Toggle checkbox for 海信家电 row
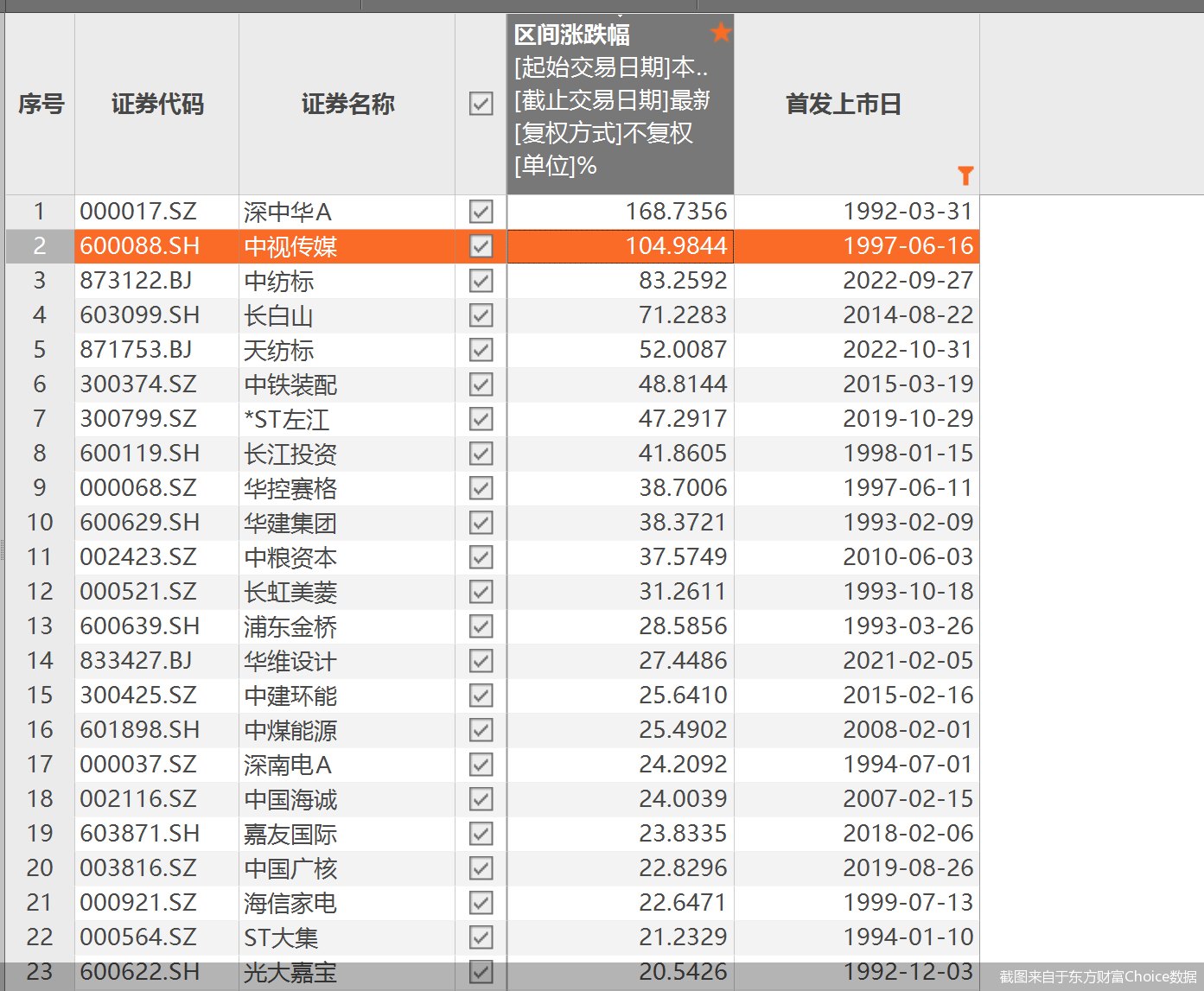Viewport: 1204px width, 991px height. point(481,903)
